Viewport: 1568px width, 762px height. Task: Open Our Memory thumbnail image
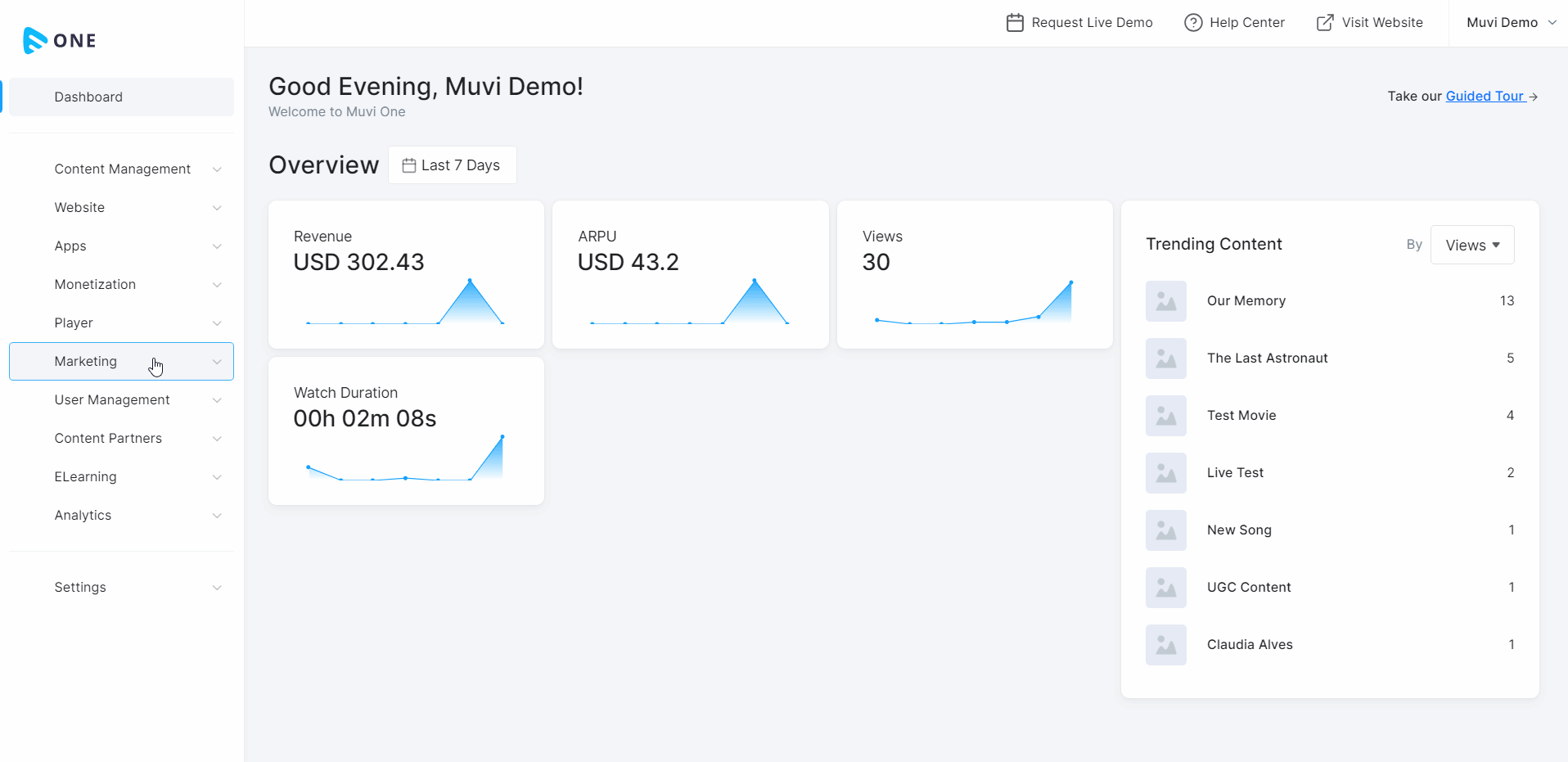click(x=1165, y=301)
